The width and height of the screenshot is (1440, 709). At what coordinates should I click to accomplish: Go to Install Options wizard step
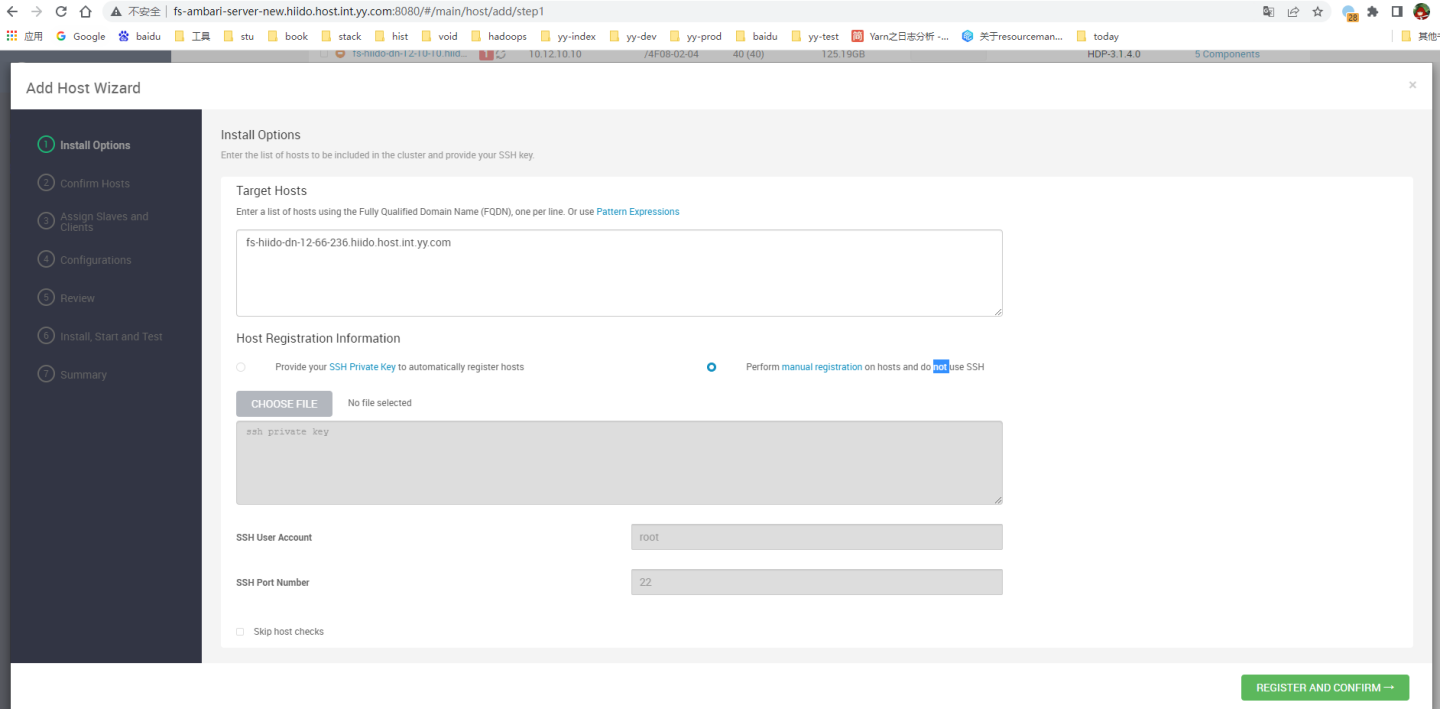coord(94,145)
